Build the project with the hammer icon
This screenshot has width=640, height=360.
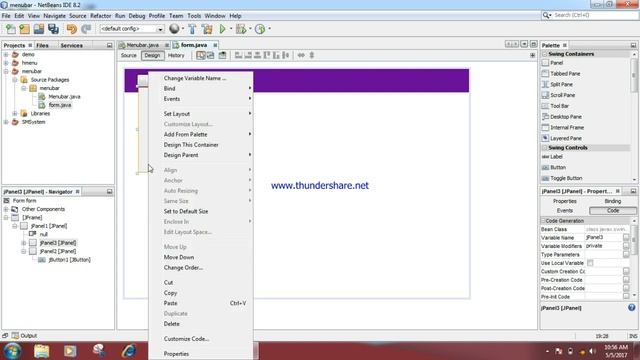pos(192,29)
